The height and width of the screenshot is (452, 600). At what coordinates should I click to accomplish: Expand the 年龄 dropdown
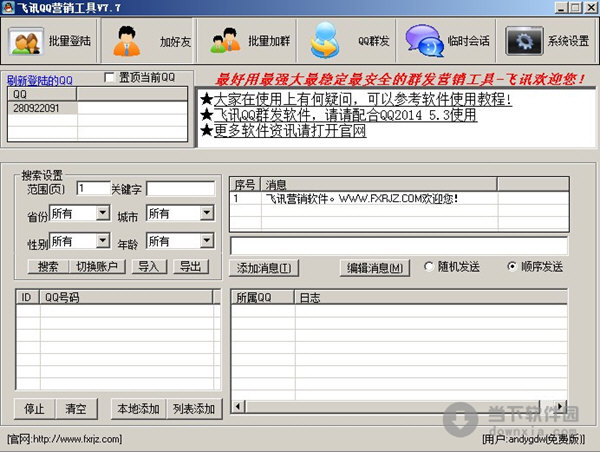point(207,240)
